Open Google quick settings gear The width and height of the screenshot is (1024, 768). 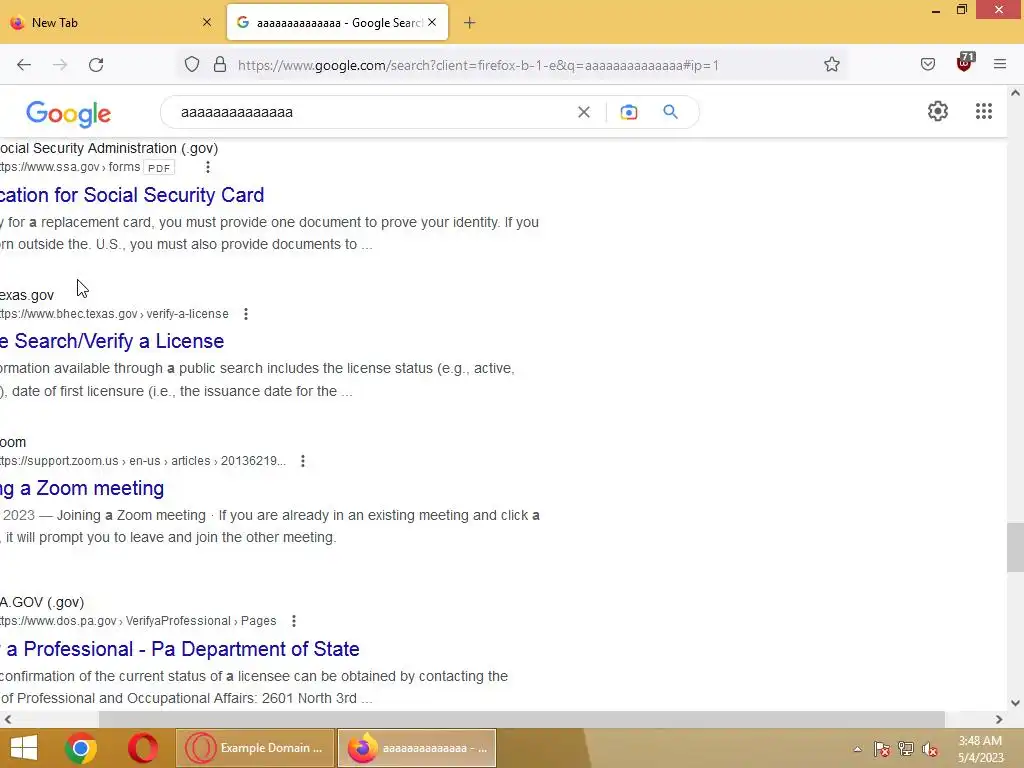point(938,111)
